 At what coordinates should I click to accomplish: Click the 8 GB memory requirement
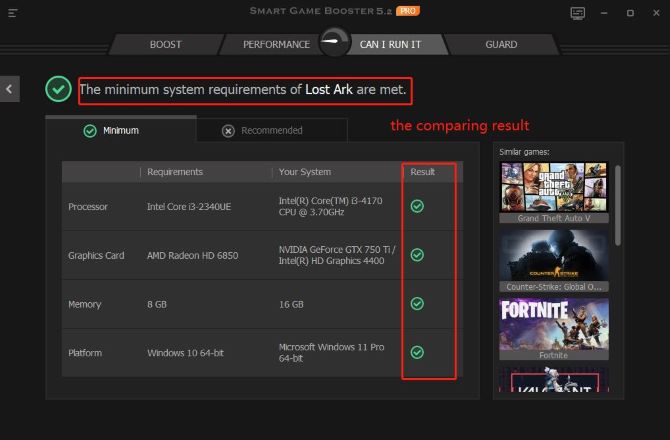pos(157,304)
